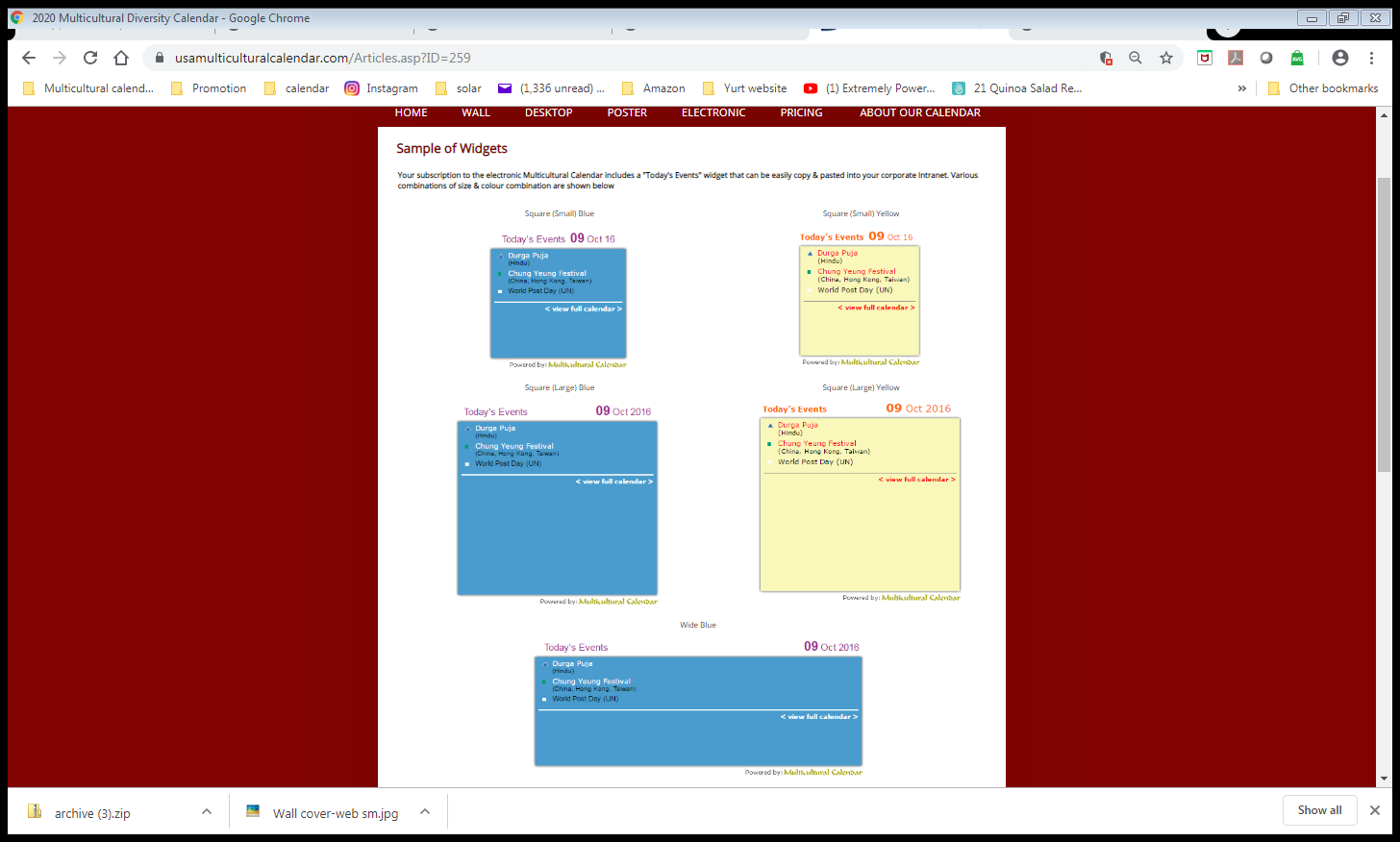Click the 'Square (Large) Yellow' caption
The height and width of the screenshot is (842, 1400).
point(862,388)
